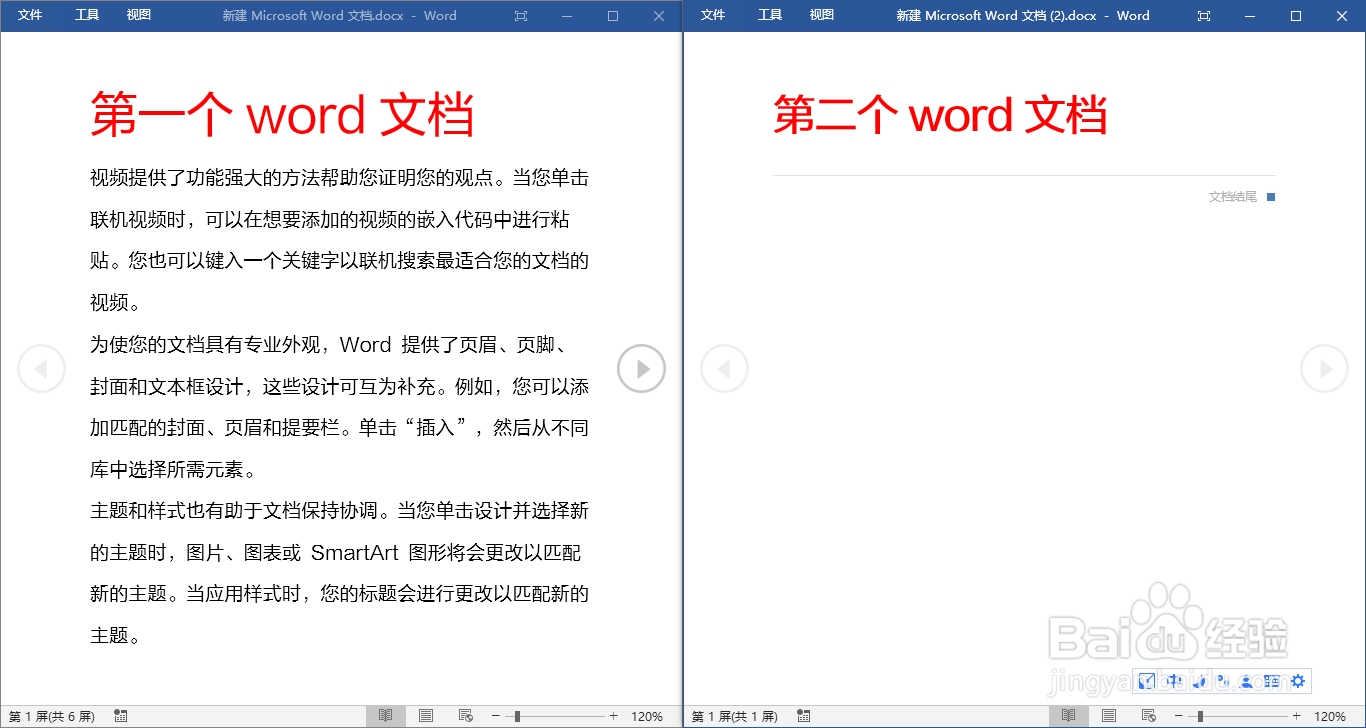The height and width of the screenshot is (728, 1366).
Task: Click auto-hide reading toolbar icon in left window
Action: [x=521, y=16]
